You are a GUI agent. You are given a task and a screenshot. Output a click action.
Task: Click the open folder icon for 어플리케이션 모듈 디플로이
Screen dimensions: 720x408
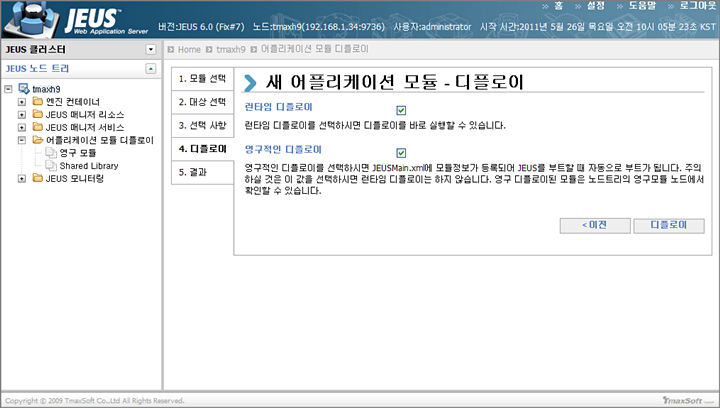(x=38, y=140)
